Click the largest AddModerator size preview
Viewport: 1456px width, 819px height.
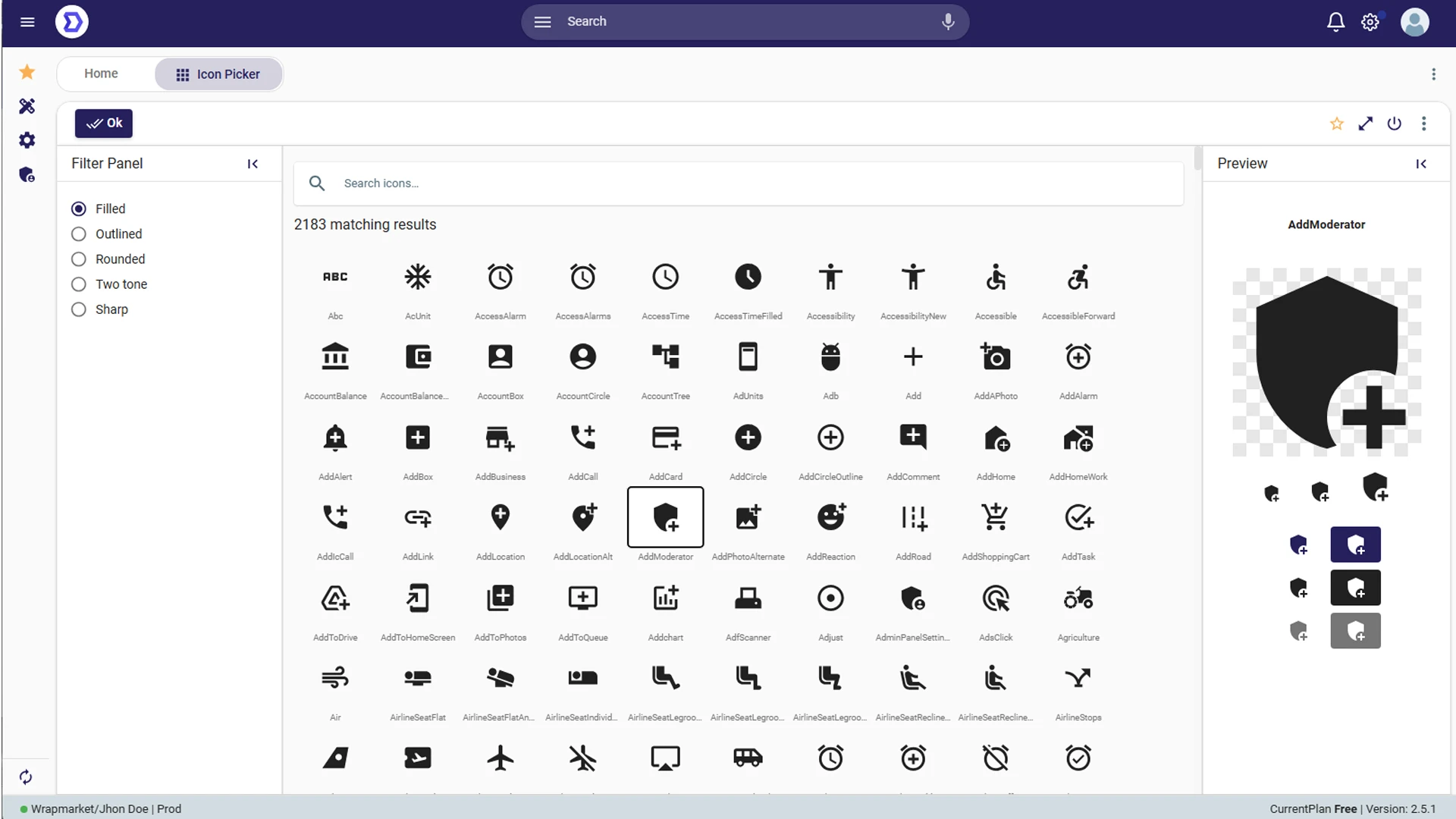coord(1375,487)
